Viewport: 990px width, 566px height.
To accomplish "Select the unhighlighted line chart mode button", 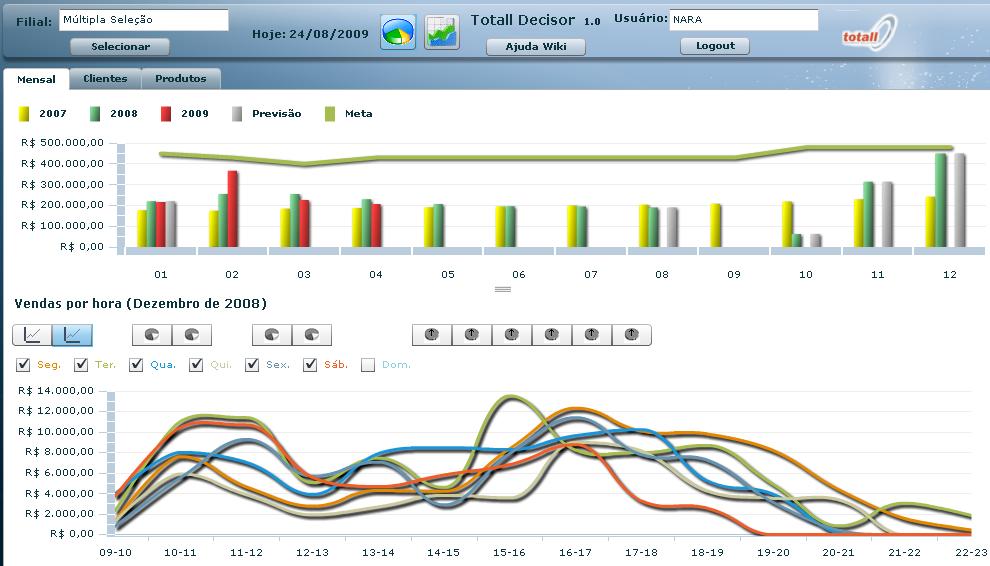I will [32, 335].
